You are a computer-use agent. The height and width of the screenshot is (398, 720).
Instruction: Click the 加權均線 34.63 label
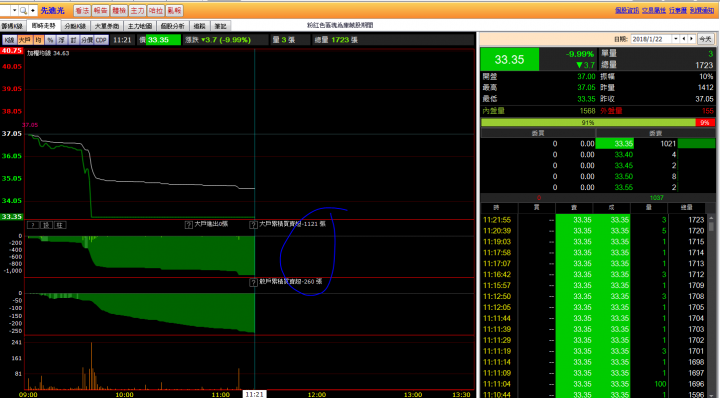coord(48,53)
